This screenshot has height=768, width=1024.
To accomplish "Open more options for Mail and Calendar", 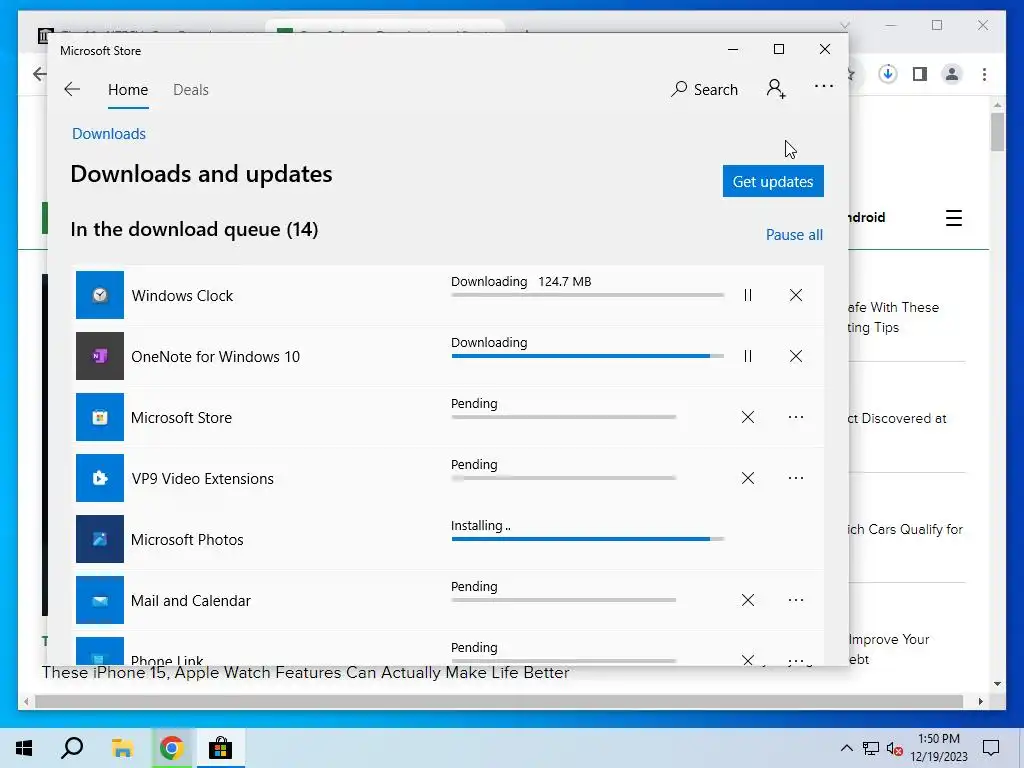I will [795, 600].
